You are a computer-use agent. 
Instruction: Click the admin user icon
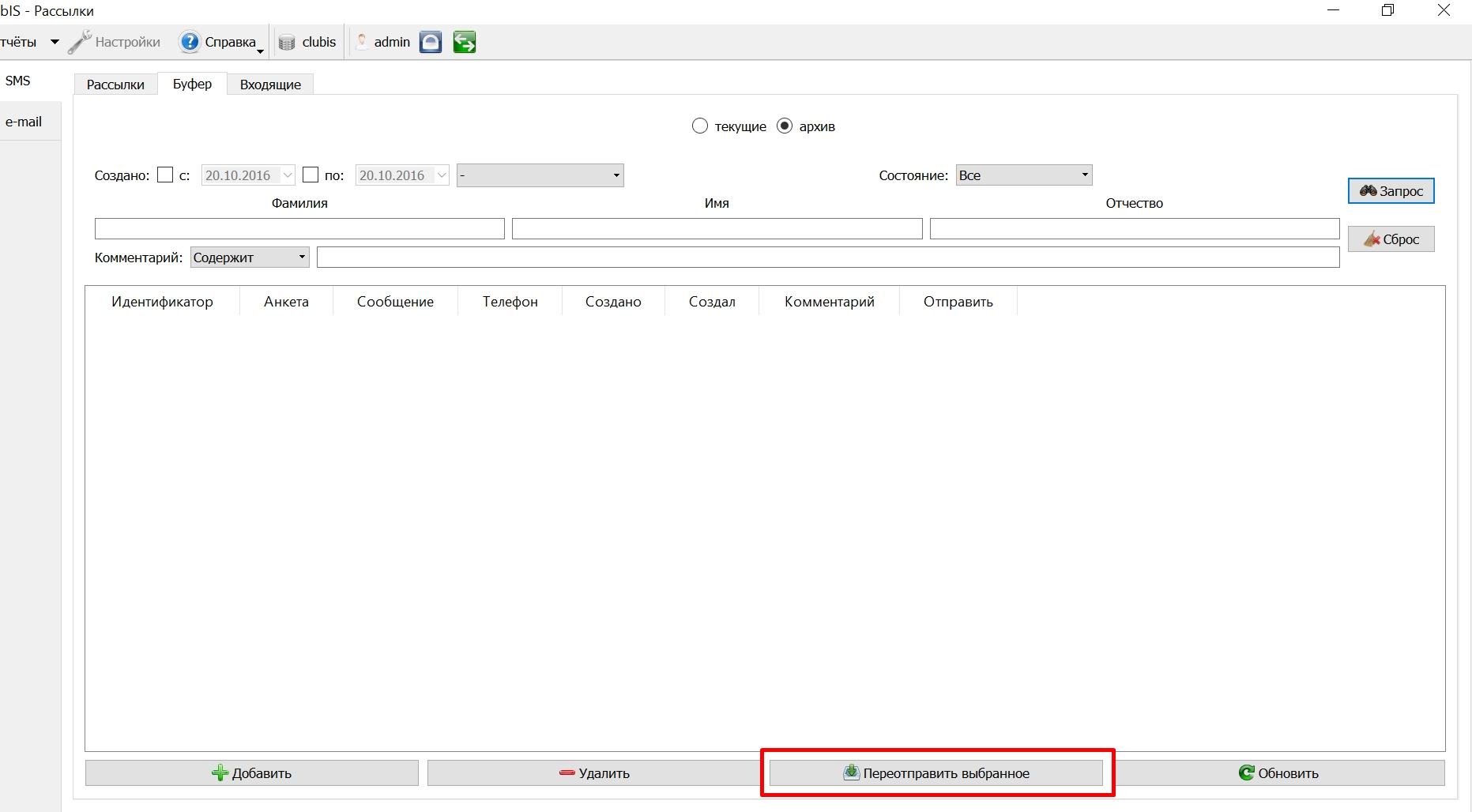tap(362, 42)
